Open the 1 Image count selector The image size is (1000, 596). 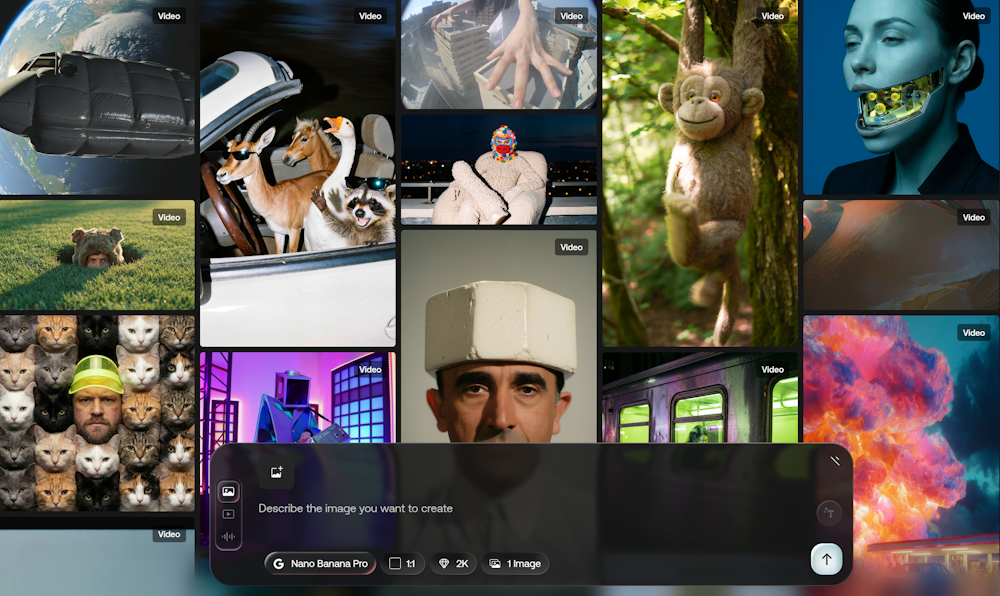(516, 564)
